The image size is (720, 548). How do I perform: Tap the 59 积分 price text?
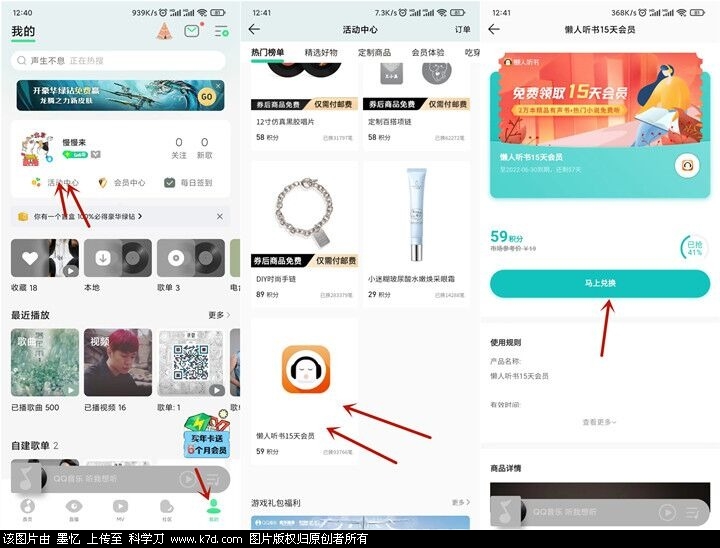click(506, 237)
